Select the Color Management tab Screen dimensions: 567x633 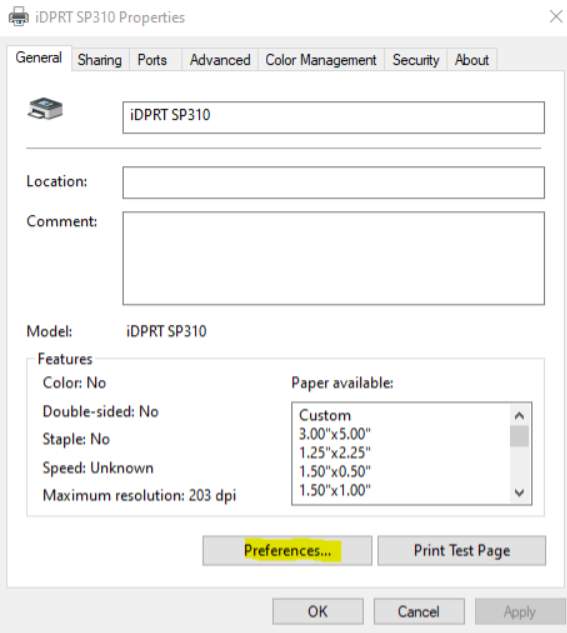point(321,60)
